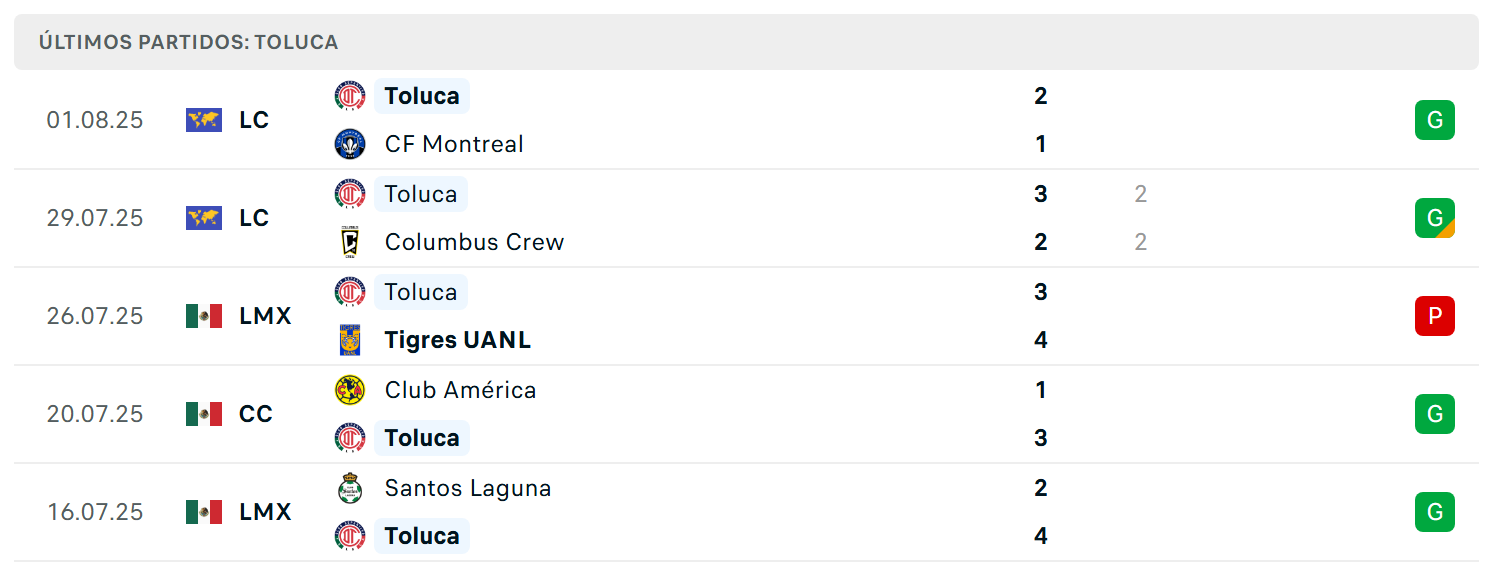Click the world-map flag icon beside 01.08.25
The height and width of the screenshot is (577, 1494).
[204, 120]
